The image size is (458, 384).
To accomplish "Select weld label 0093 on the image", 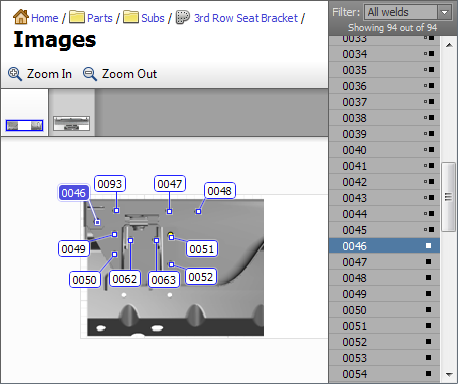I will [110, 184].
